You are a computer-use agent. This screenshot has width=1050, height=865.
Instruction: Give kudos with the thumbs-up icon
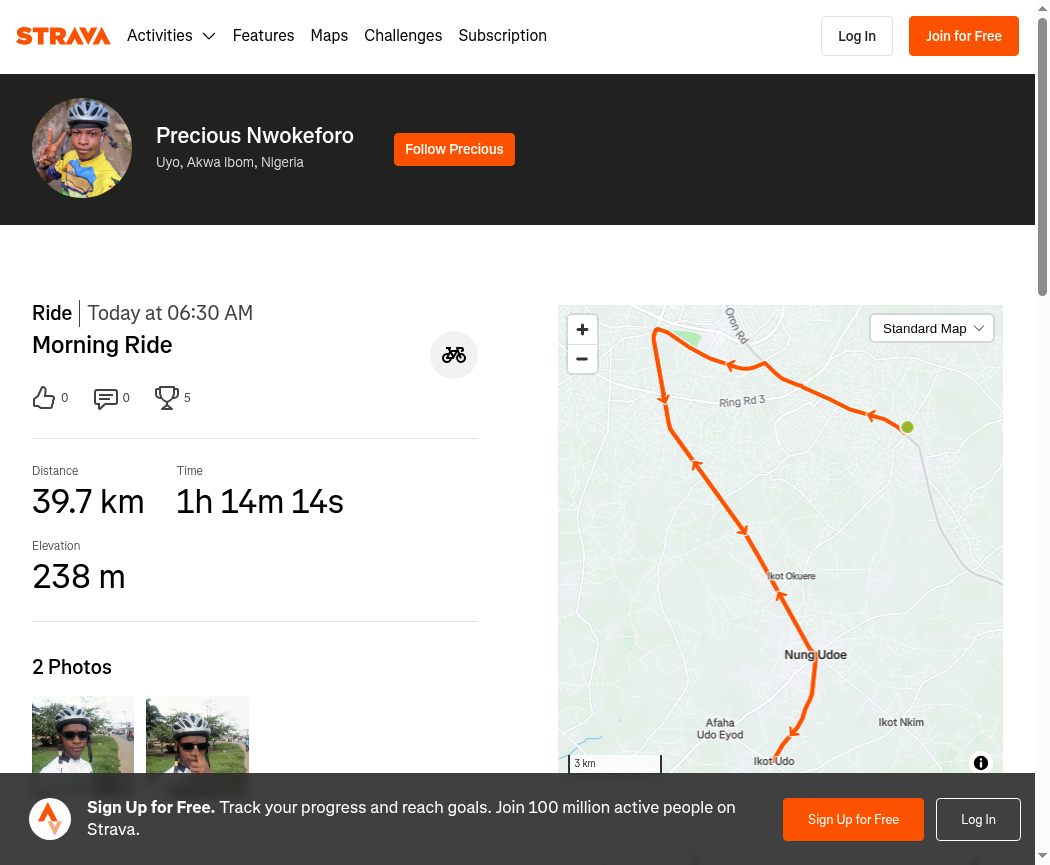(x=44, y=398)
